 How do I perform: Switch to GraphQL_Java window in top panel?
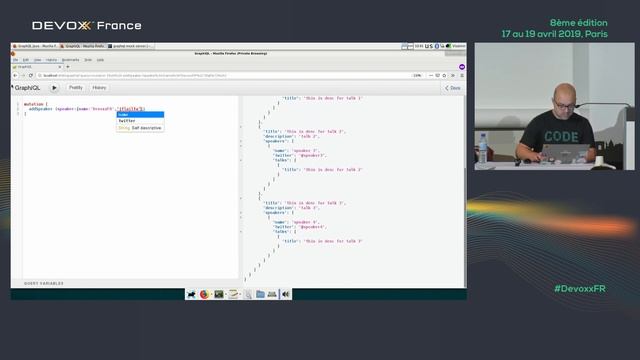(35, 46)
